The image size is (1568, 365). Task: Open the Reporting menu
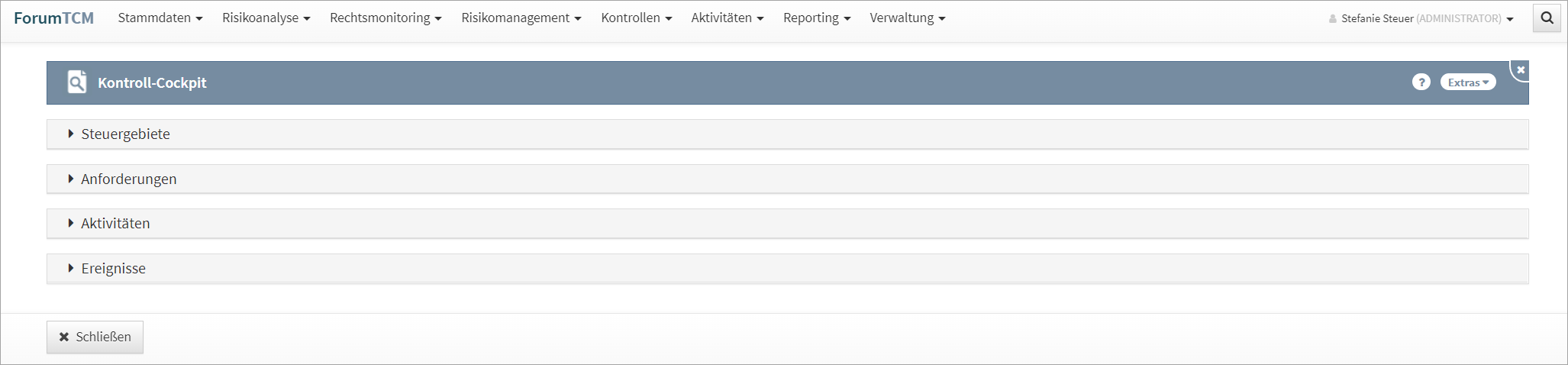pos(816,18)
